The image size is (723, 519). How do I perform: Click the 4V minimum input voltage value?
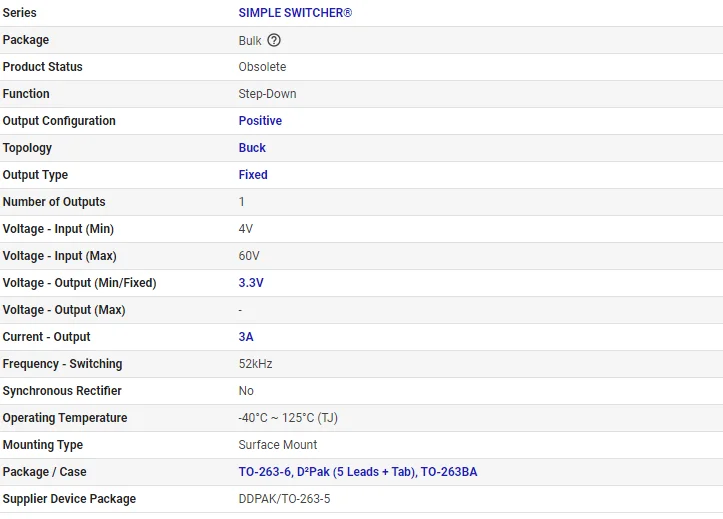pos(246,229)
